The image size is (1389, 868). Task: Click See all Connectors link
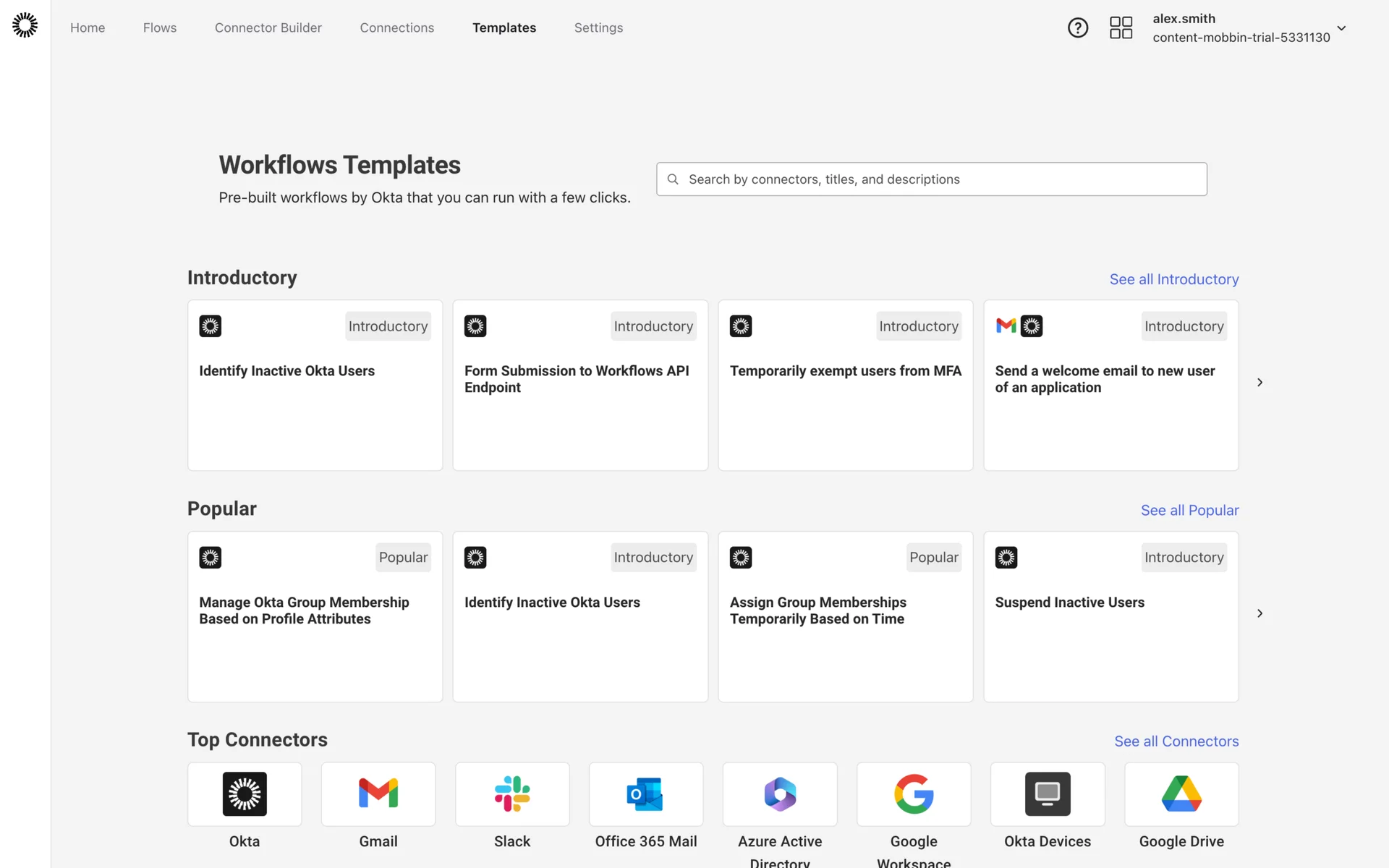pyautogui.click(x=1176, y=741)
